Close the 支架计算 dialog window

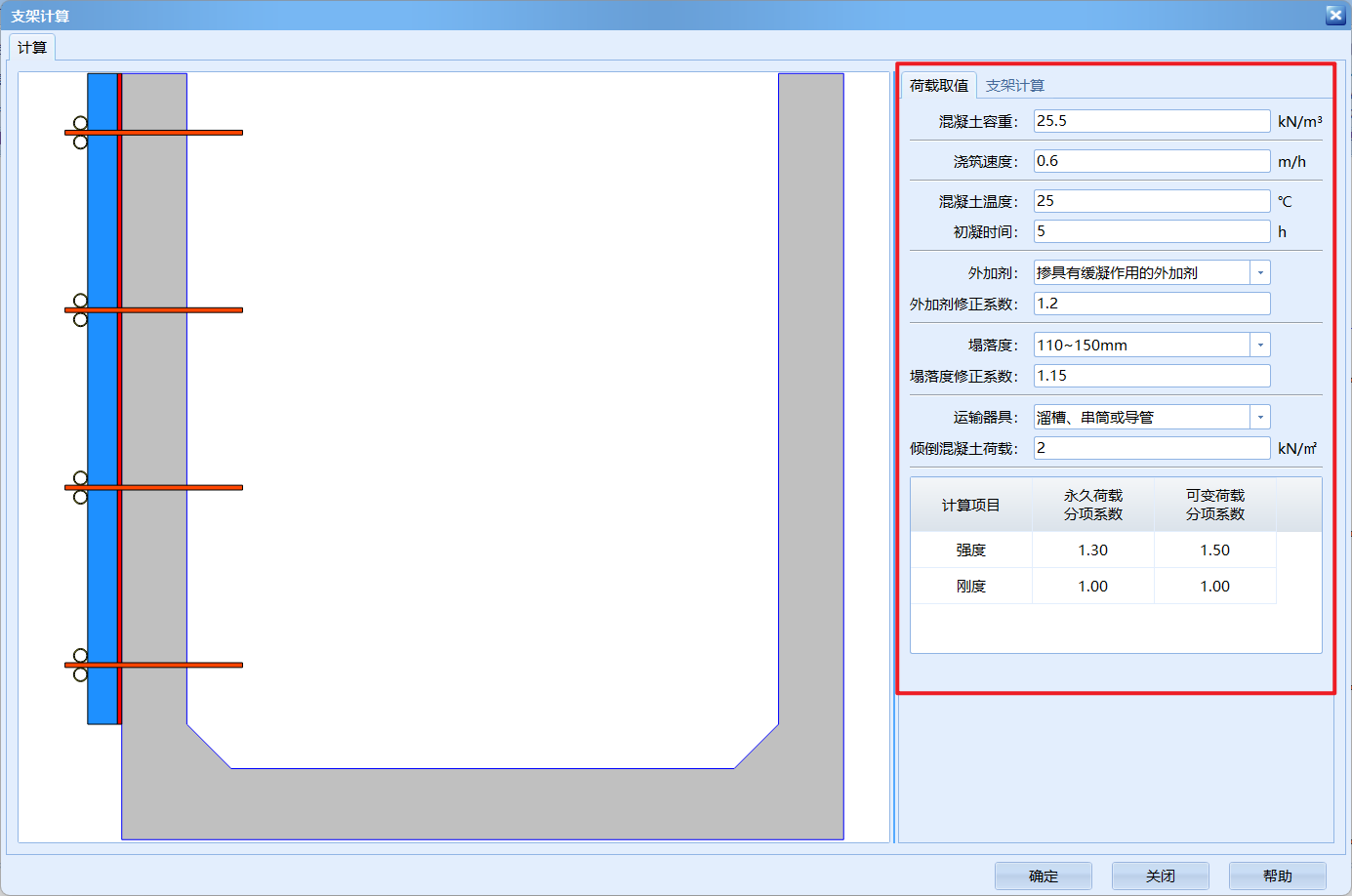click(1334, 15)
